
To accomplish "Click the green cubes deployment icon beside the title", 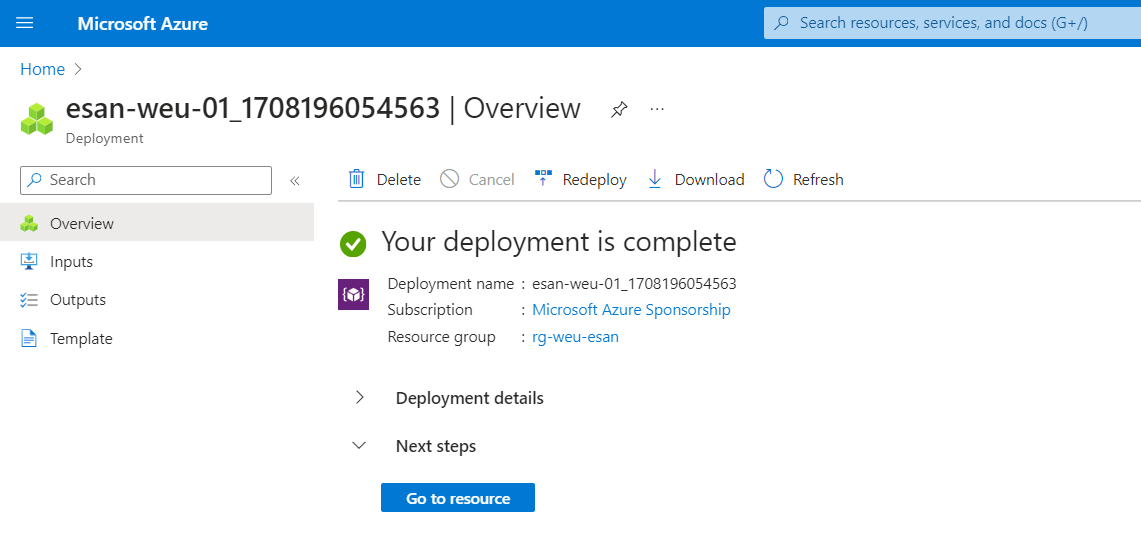I will tap(37, 119).
